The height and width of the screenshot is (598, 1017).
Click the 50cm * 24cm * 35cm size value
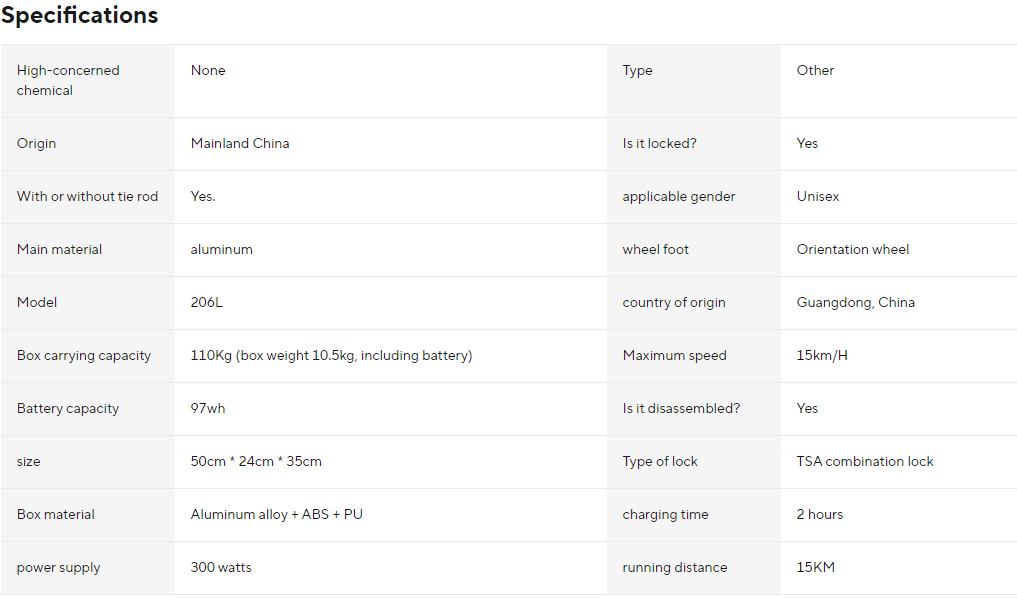(256, 461)
